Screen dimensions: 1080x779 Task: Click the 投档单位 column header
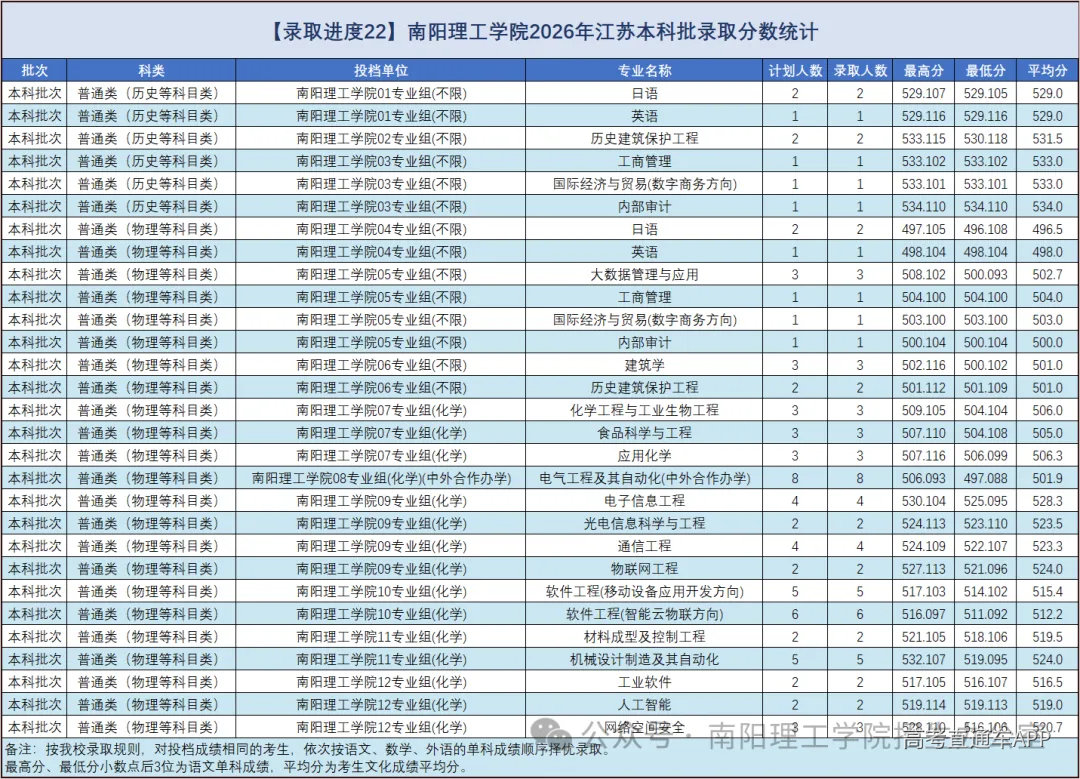pyautogui.click(x=381, y=70)
